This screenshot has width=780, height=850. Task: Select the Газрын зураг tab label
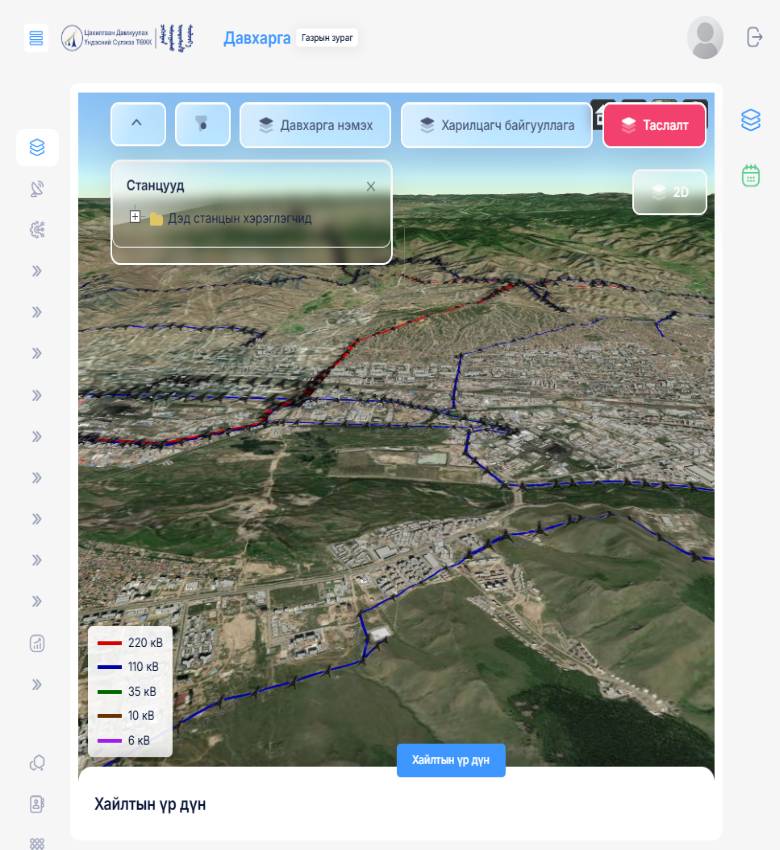(327, 38)
